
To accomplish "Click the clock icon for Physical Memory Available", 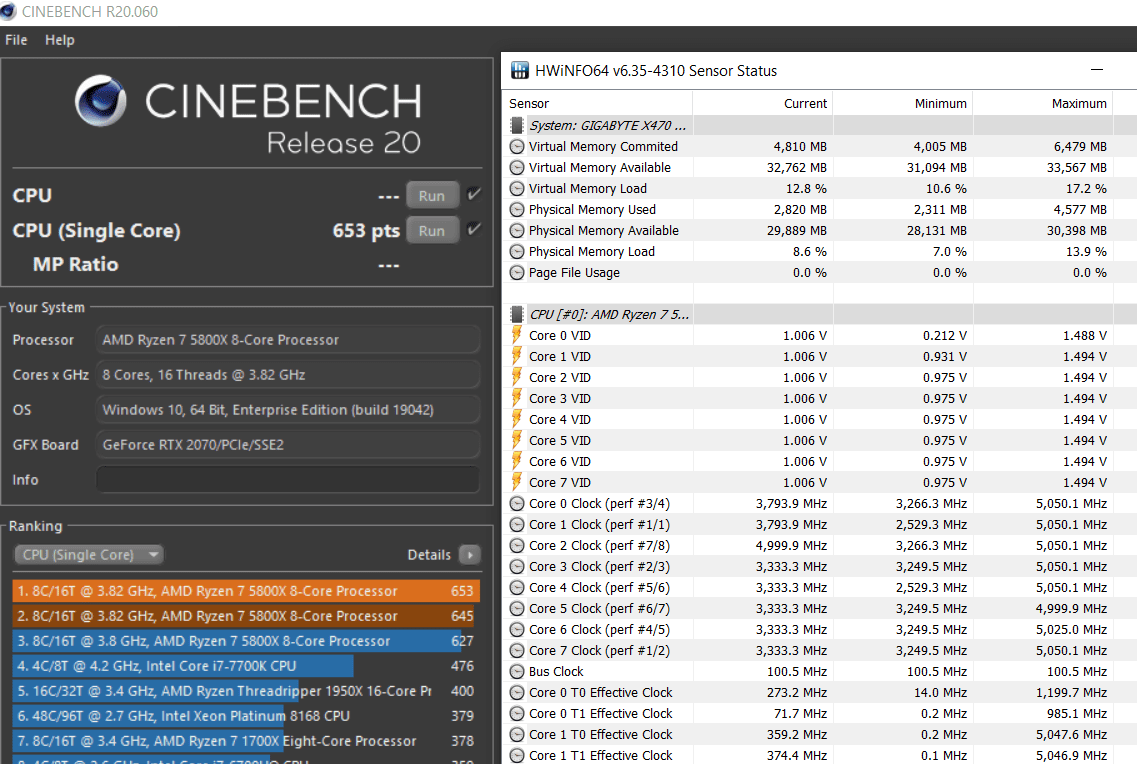I will (517, 231).
